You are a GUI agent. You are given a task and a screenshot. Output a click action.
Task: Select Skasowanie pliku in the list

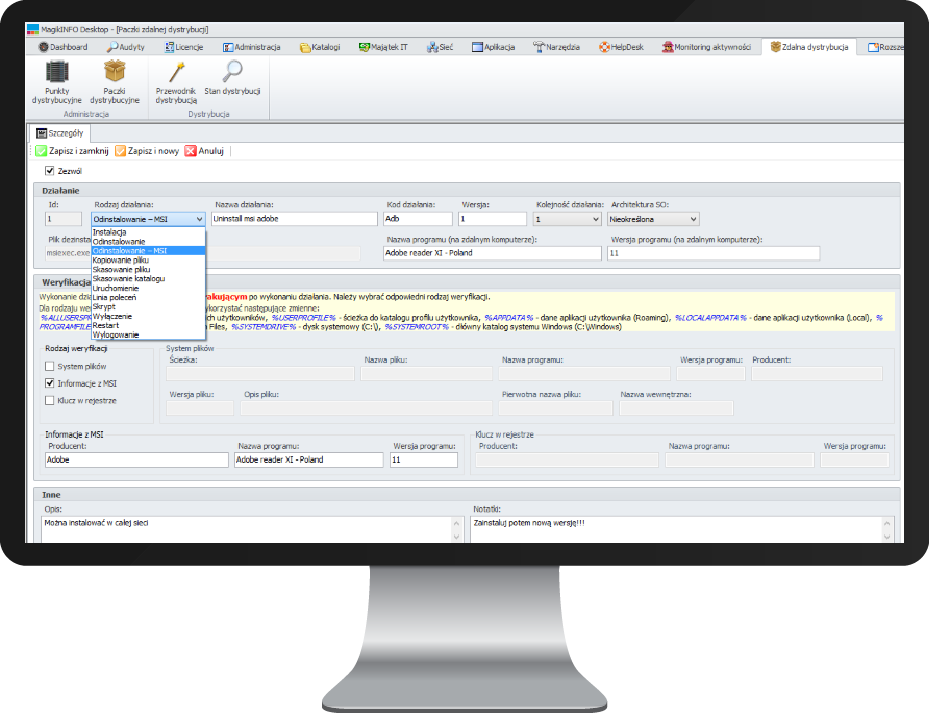[x=148, y=270]
